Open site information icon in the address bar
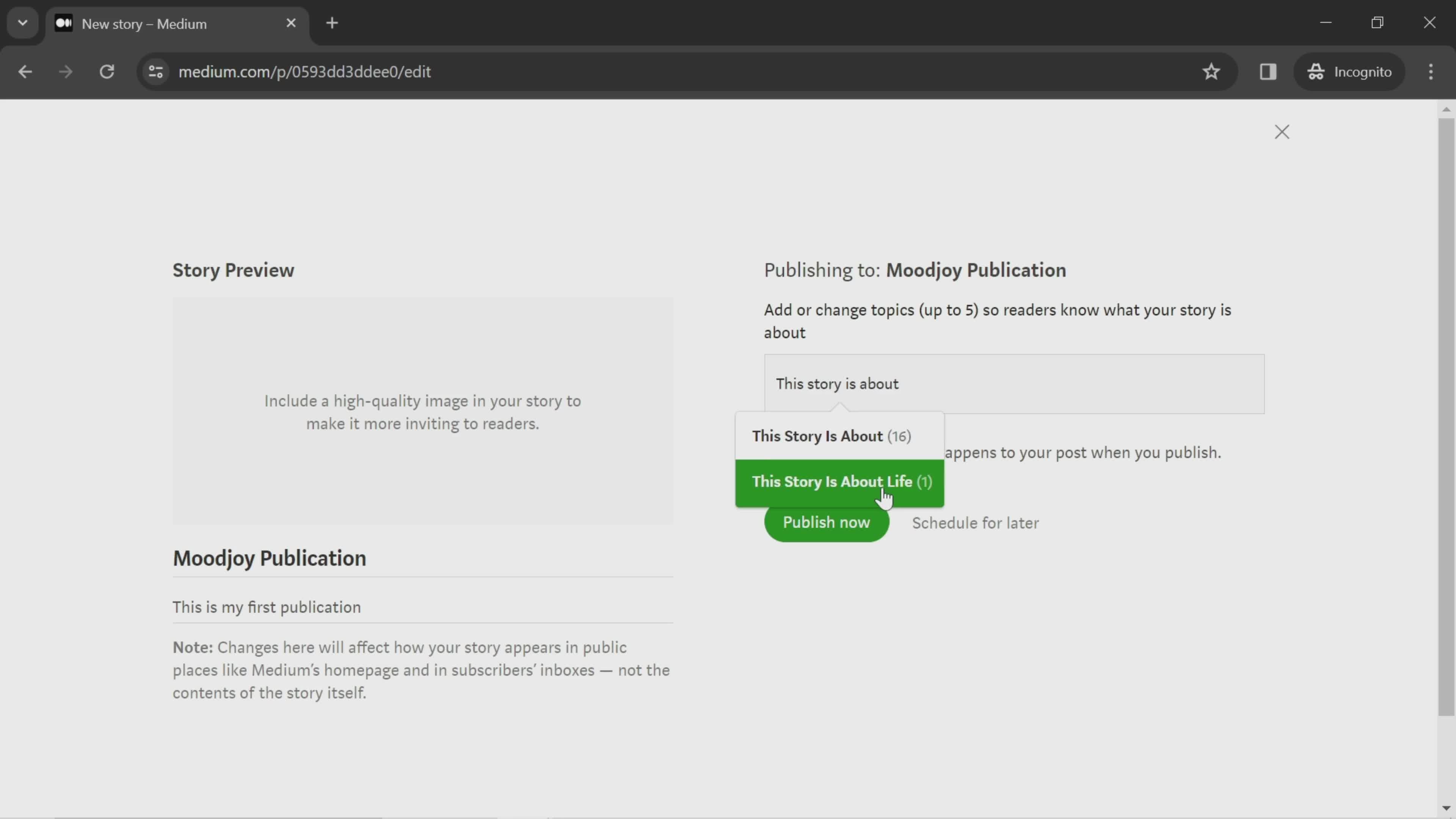 [156, 72]
